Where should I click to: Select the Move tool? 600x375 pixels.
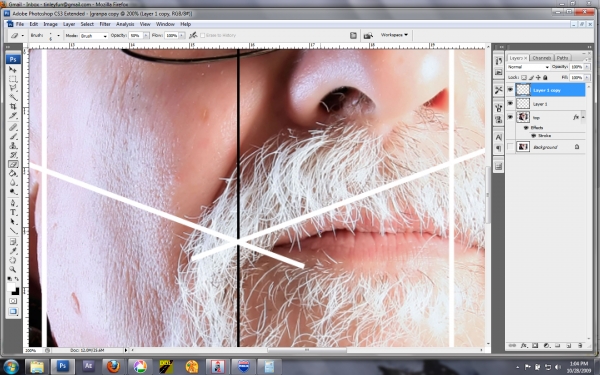click(13, 70)
